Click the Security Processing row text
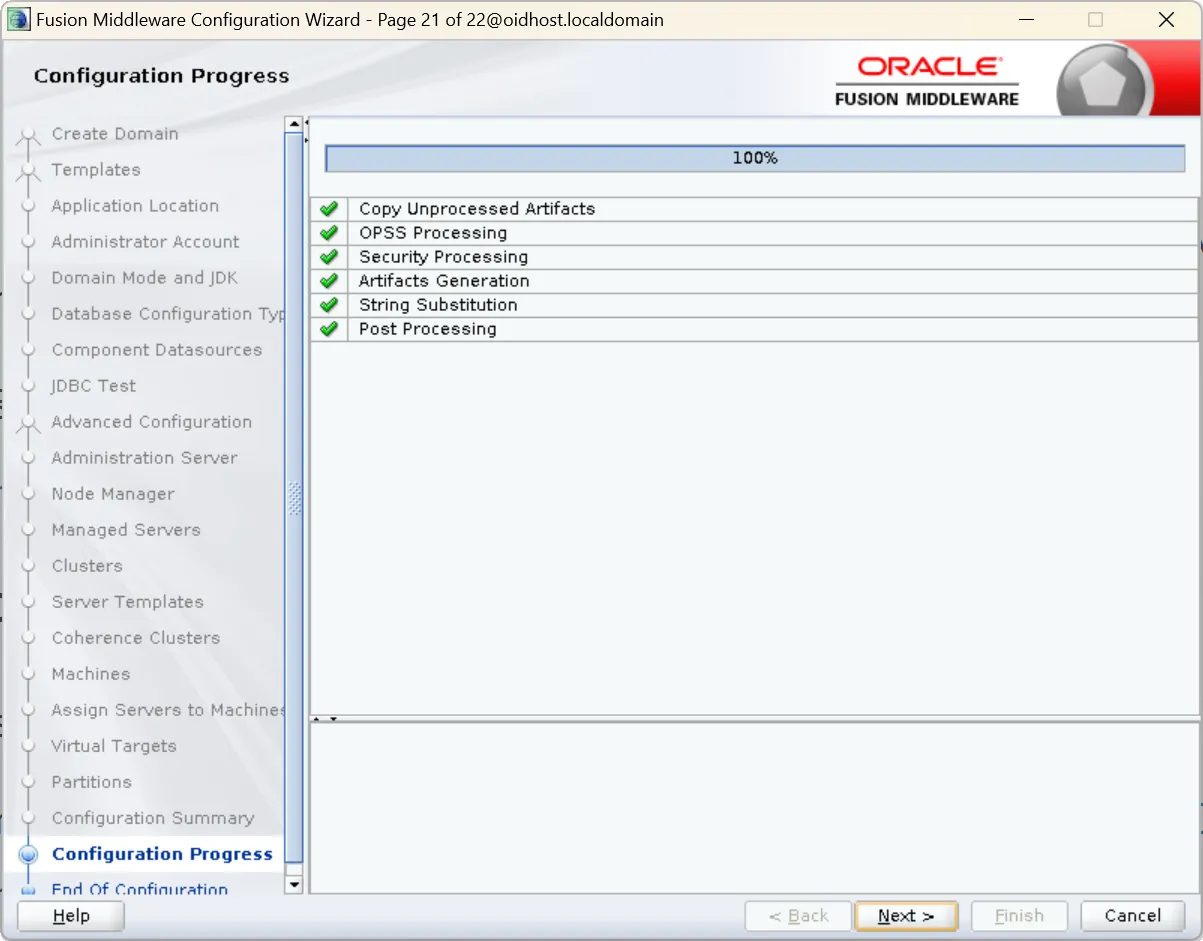The width and height of the screenshot is (1203, 941). (x=444, y=257)
